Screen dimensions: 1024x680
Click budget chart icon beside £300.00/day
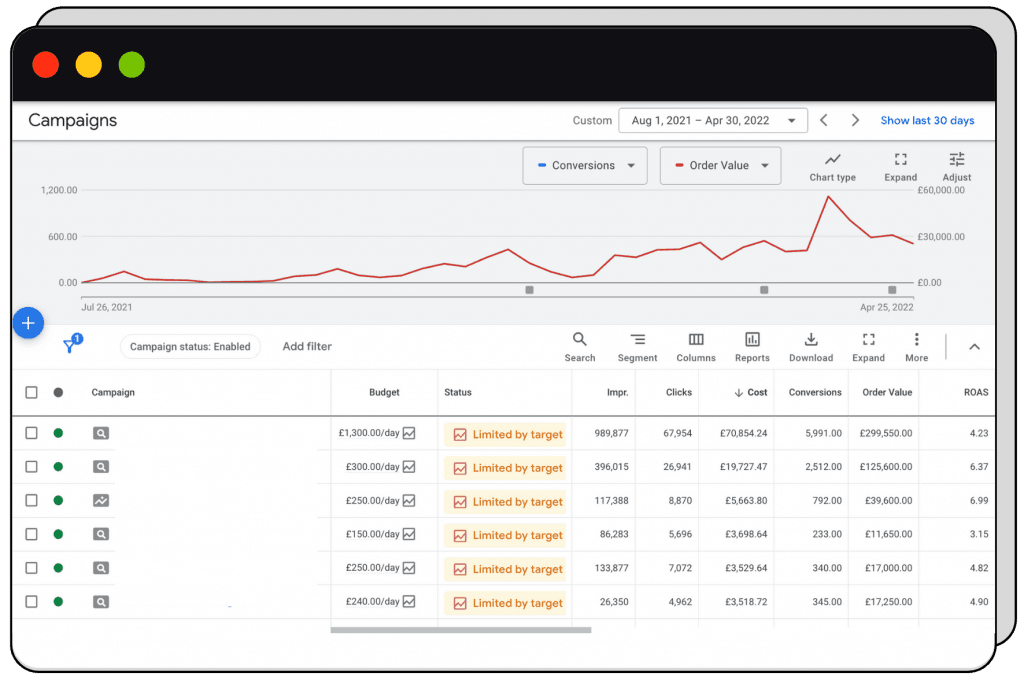pos(409,466)
